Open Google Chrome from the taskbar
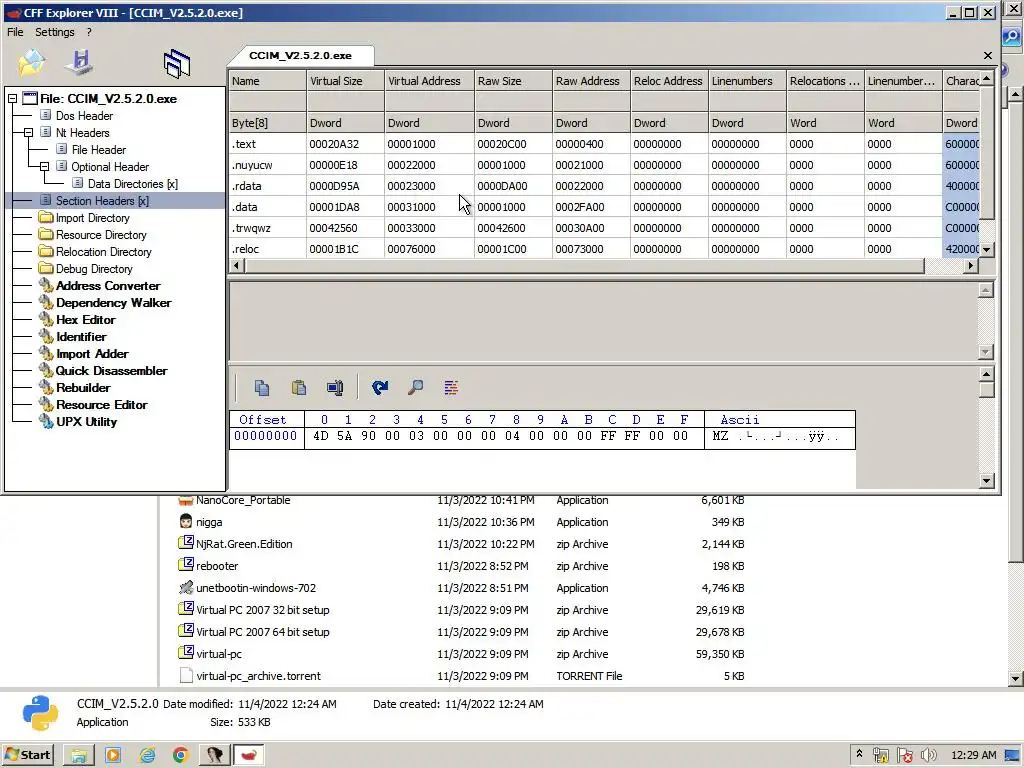The image size is (1024, 768). point(181,756)
